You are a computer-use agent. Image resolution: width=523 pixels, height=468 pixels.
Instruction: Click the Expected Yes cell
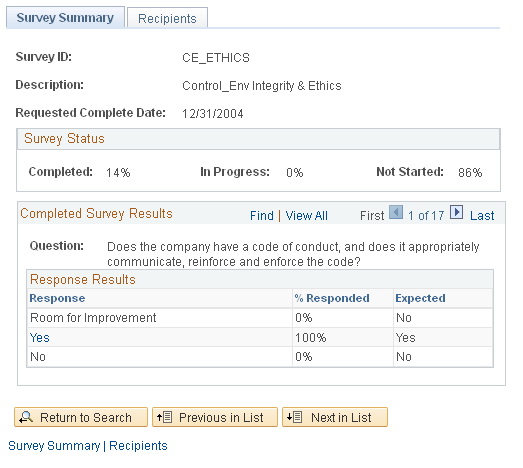tap(406, 338)
